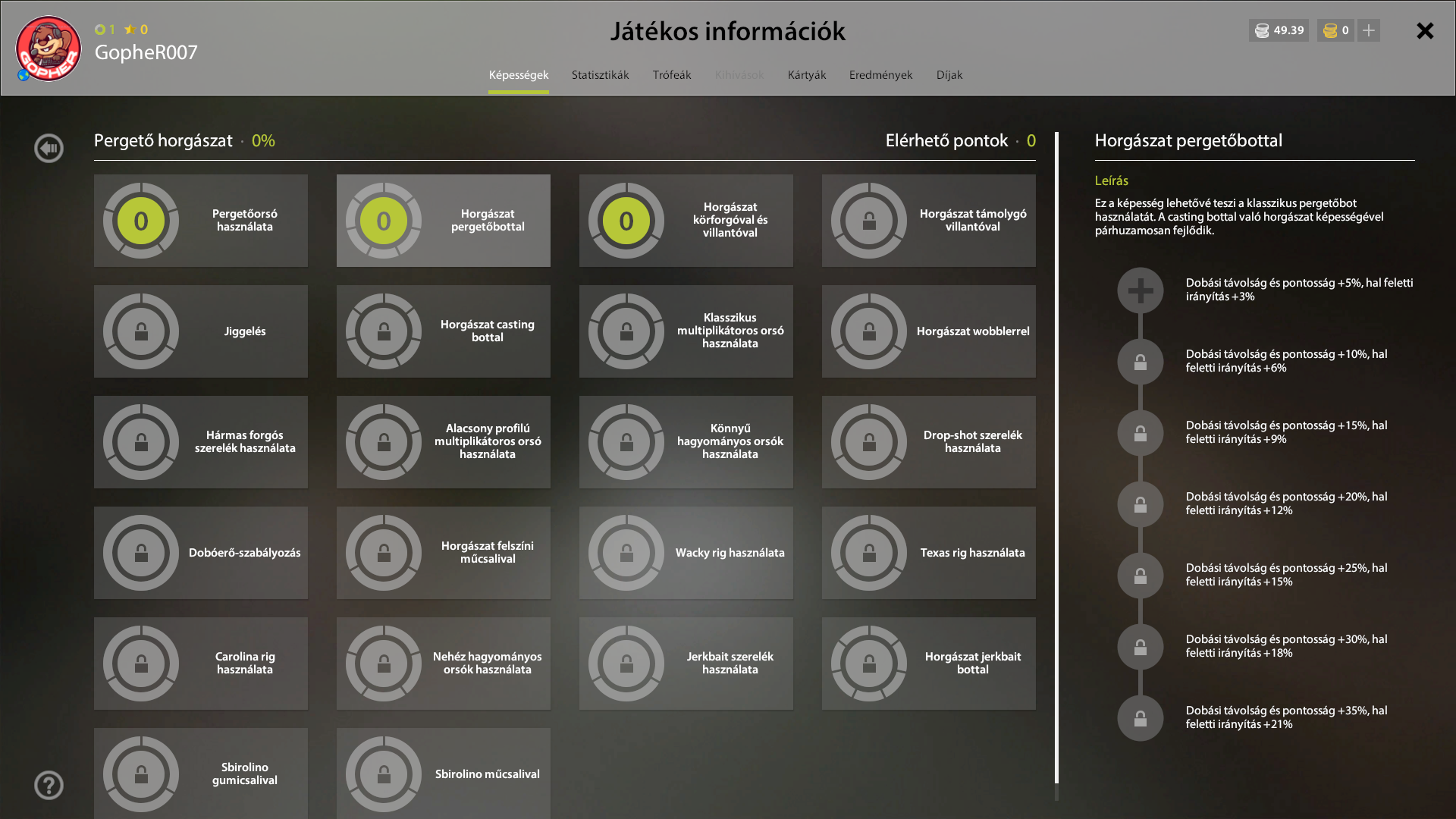
Task: Select the Díjak tab
Action: click(x=949, y=75)
